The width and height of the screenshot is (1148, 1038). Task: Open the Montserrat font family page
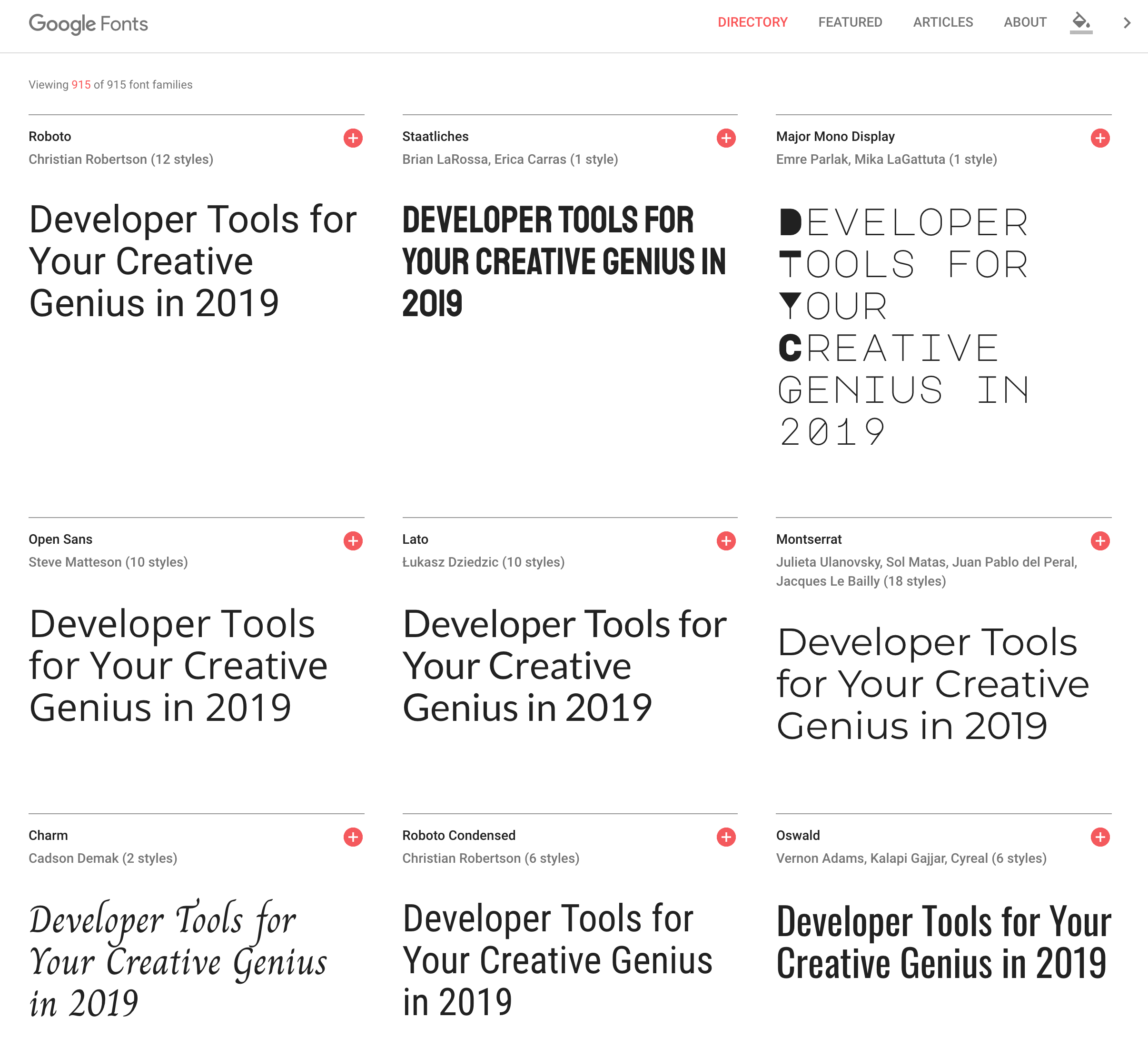click(x=809, y=539)
